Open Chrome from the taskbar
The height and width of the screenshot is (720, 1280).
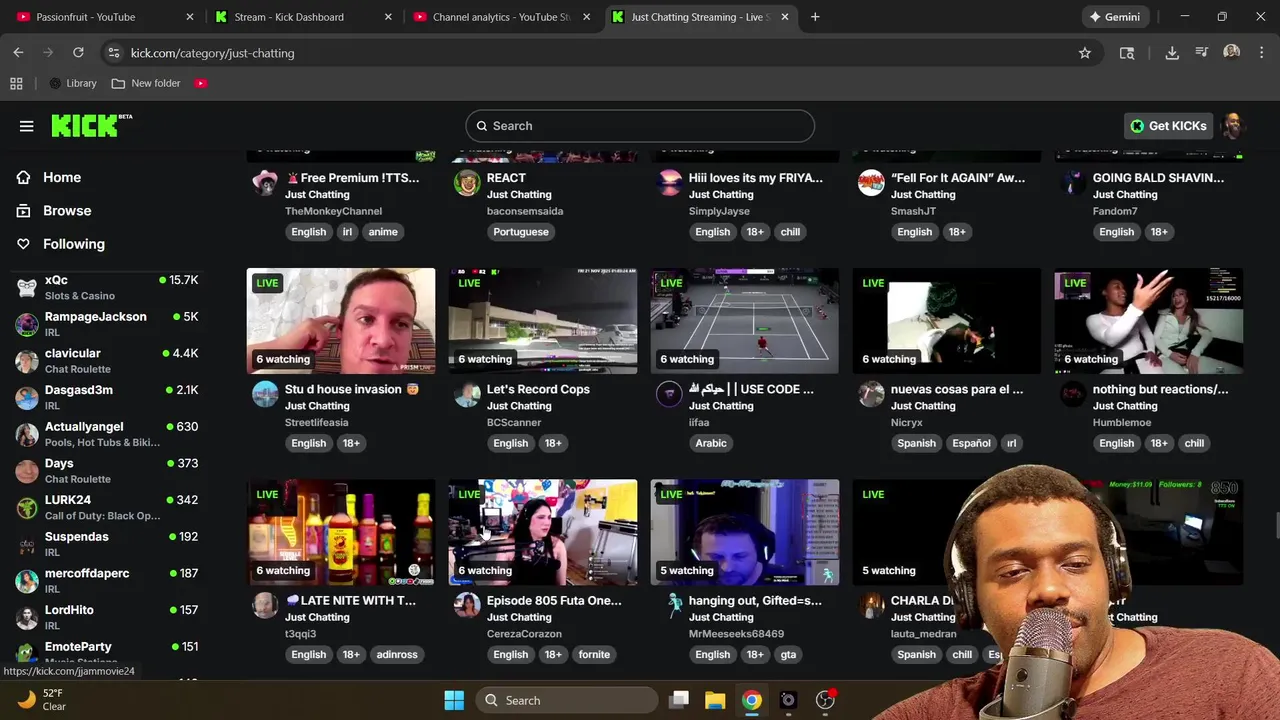(752, 700)
